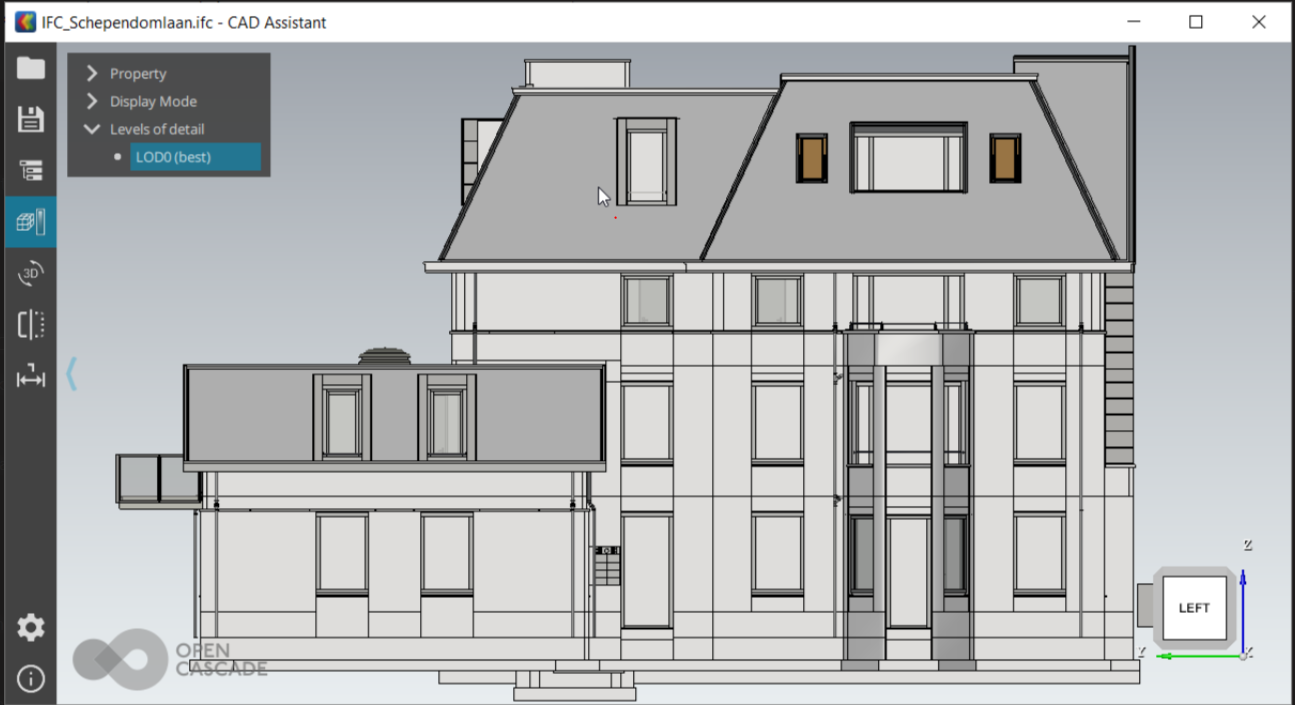Expand the Property section chevron
The image size is (1295, 705).
click(92, 74)
